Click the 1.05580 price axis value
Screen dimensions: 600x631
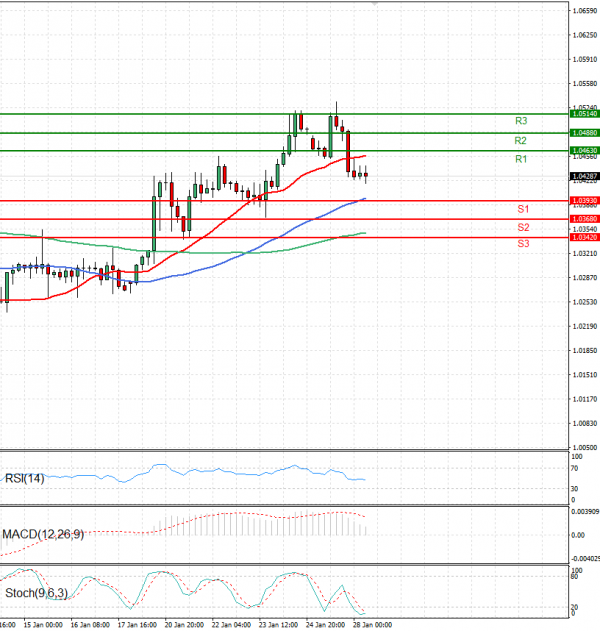pyautogui.click(x=585, y=84)
